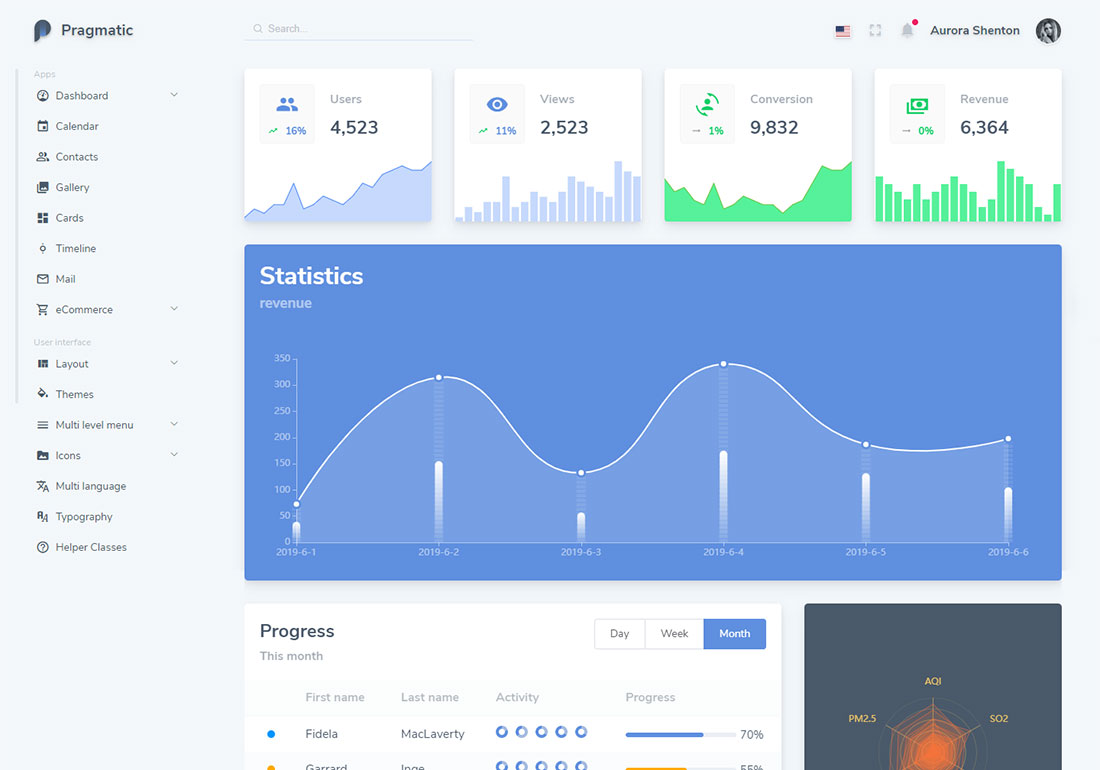Click the Timeline icon in sidebar
The image size is (1100, 770).
coord(43,248)
